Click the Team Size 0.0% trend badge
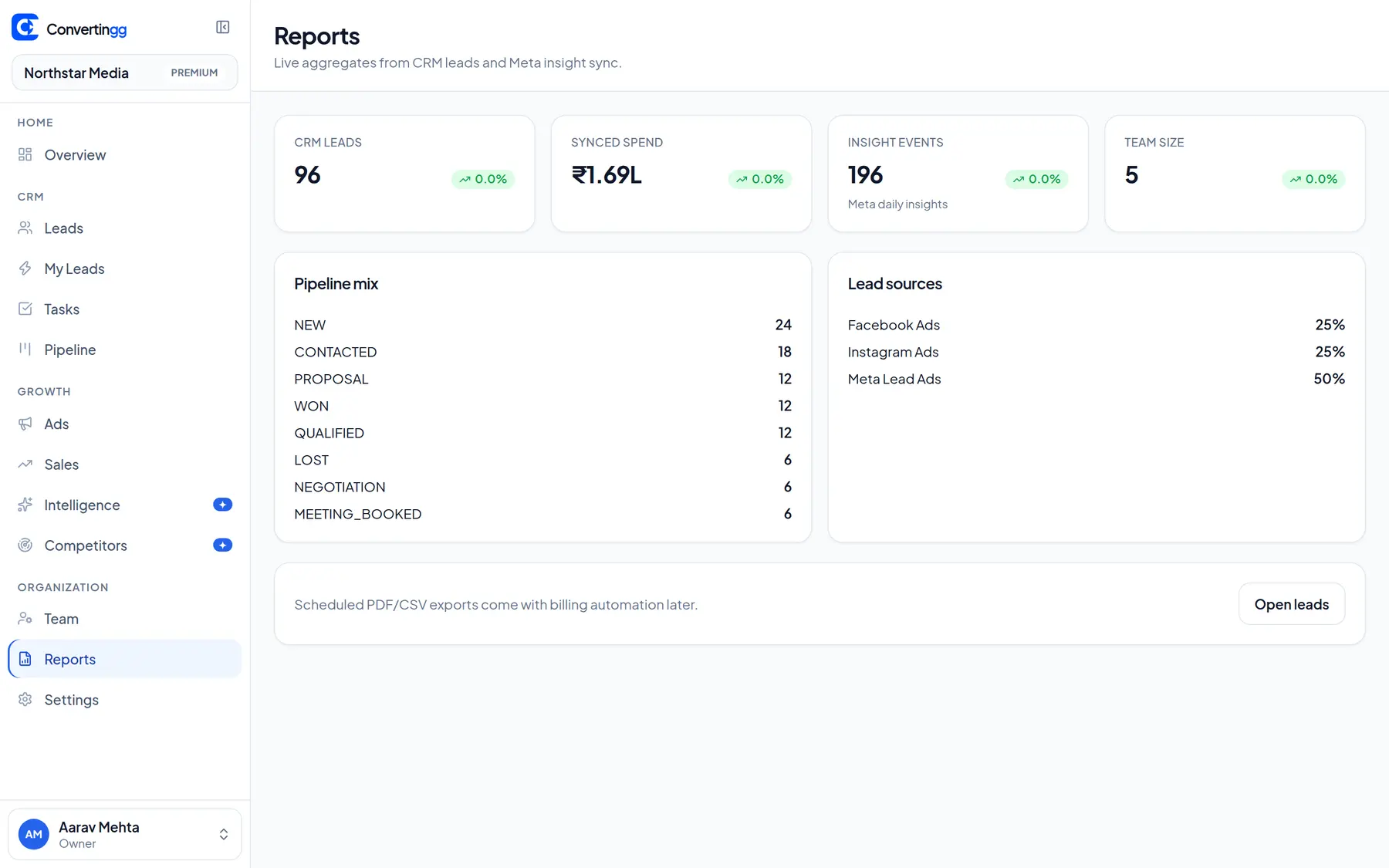The width and height of the screenshot is (1389, 868). coord(1313,179)
